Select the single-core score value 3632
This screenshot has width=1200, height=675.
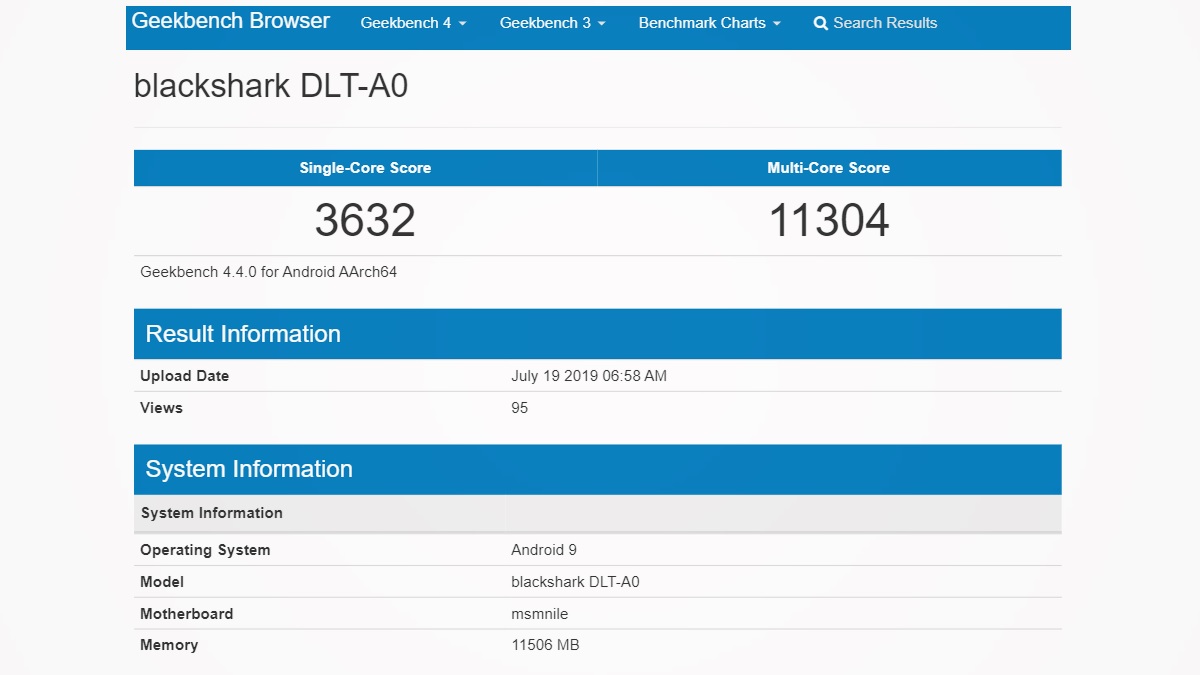pyautogui.click(x=365, y=220)
